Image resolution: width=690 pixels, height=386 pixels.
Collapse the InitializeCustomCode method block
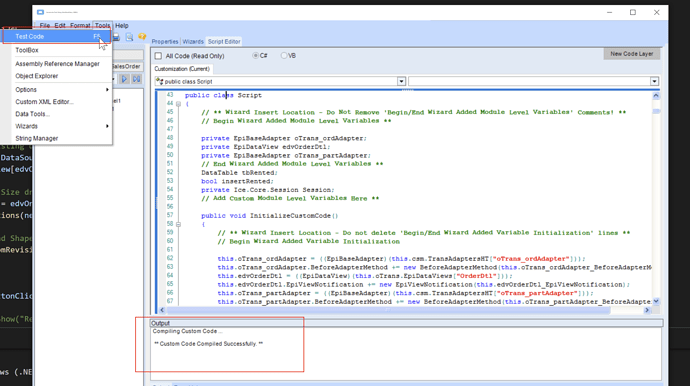(x=178, y=224)
